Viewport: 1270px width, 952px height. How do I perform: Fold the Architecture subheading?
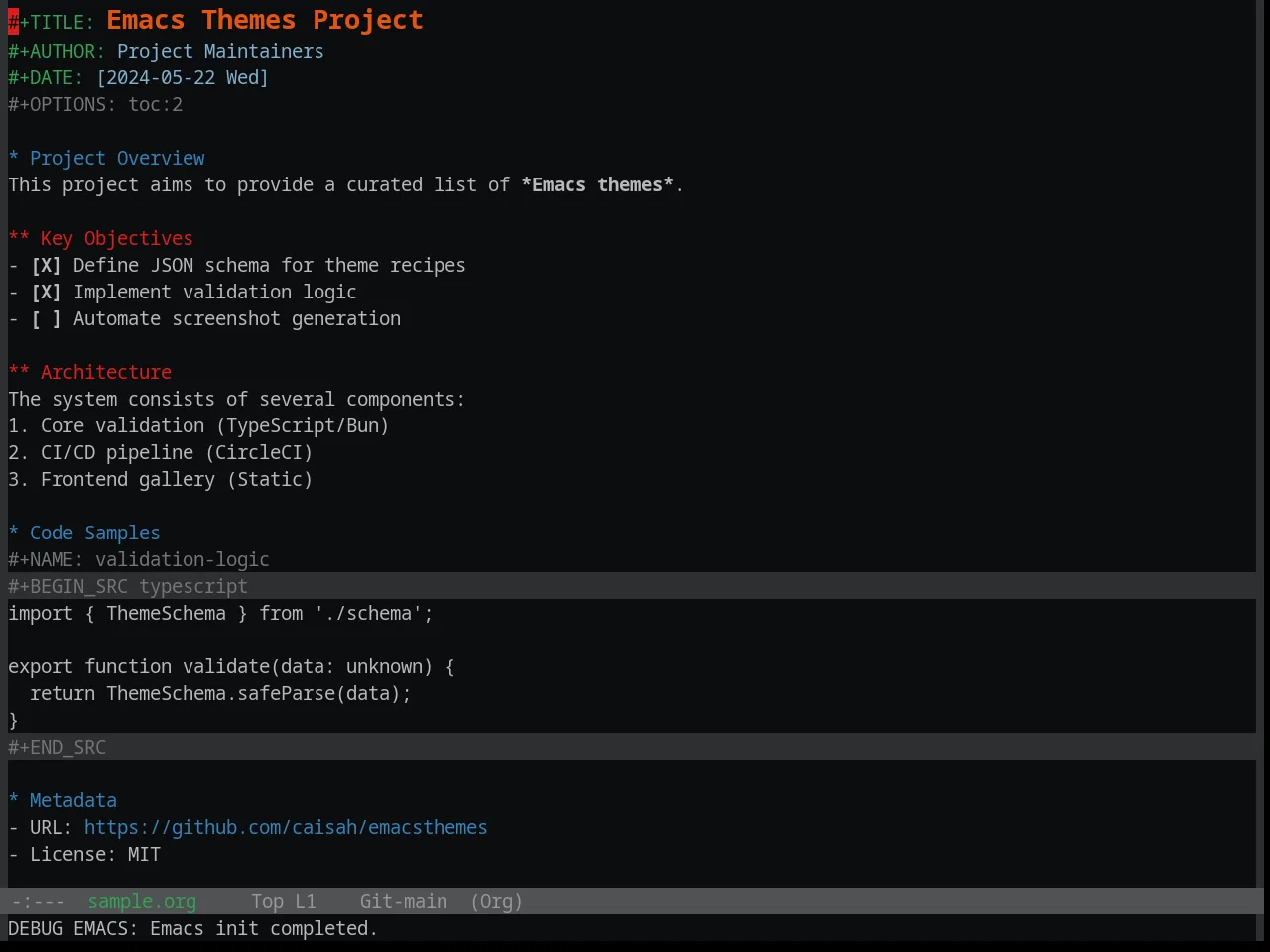(x=89, y=373)
